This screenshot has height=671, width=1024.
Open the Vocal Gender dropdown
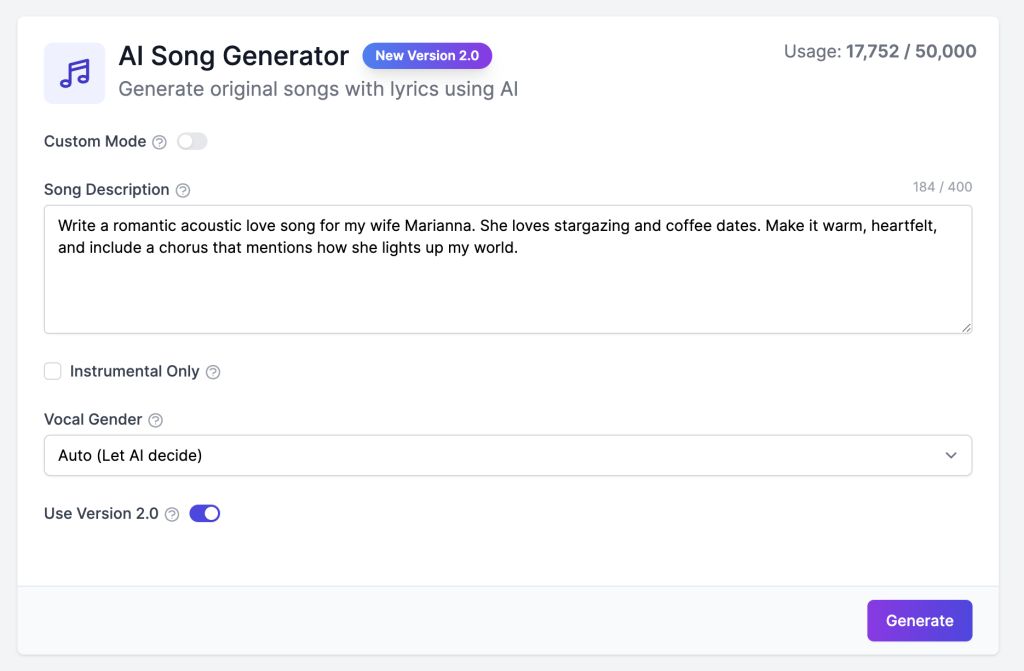coord(508,455)
